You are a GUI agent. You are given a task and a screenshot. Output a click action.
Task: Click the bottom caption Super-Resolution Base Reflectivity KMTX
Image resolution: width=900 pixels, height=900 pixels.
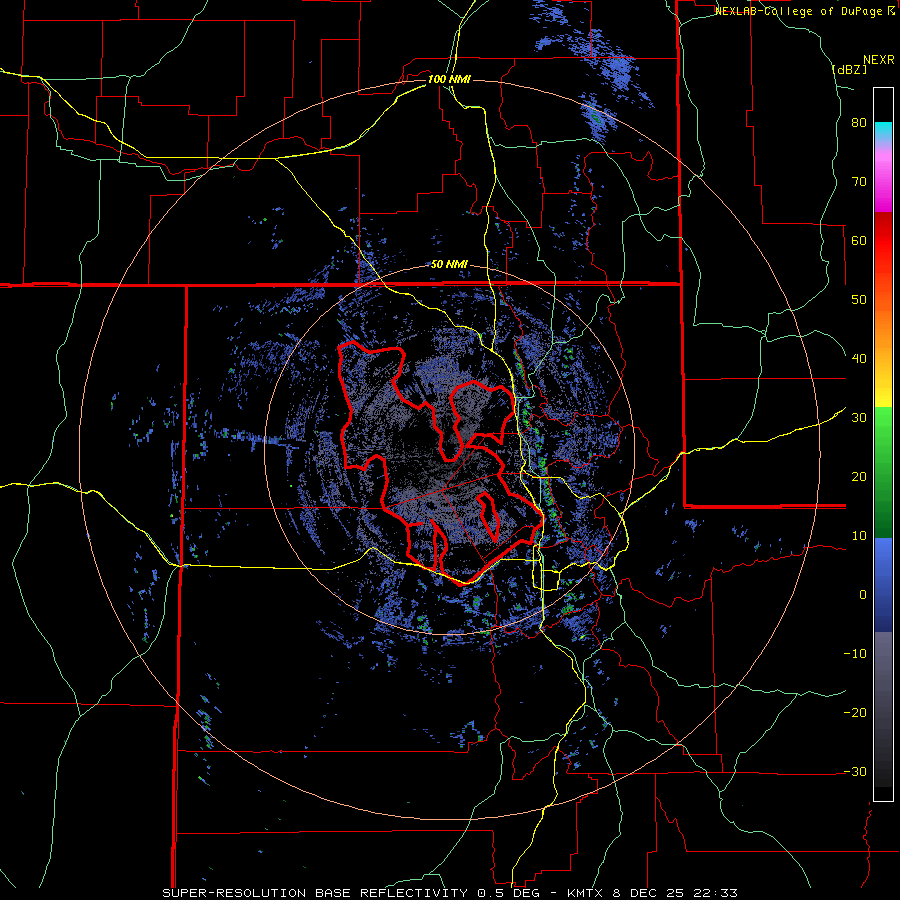[449, 893]
